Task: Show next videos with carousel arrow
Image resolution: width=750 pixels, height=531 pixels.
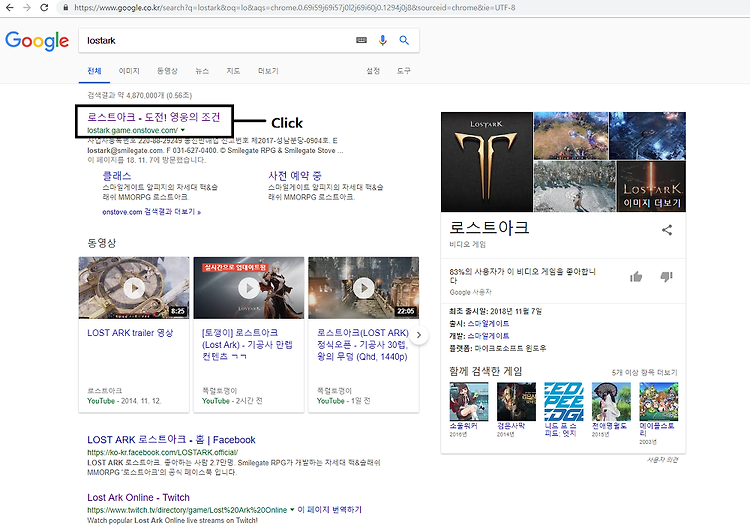Action: 419,335
